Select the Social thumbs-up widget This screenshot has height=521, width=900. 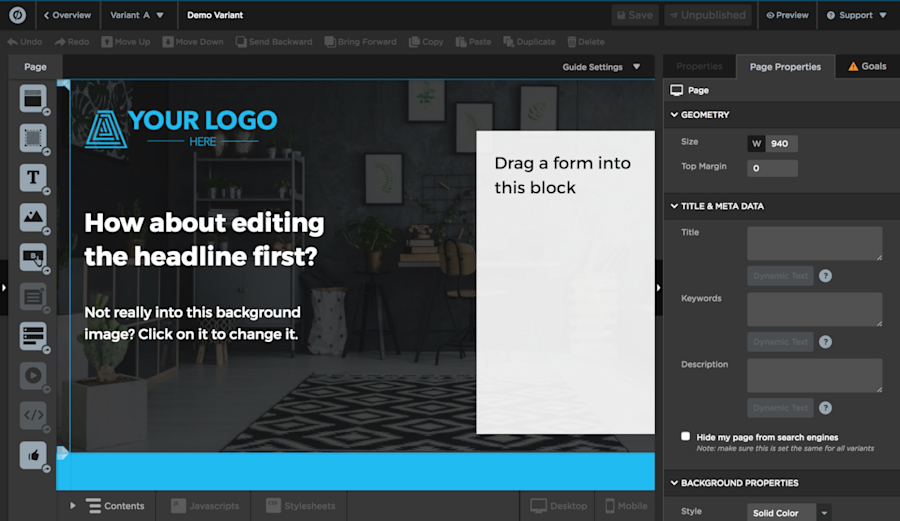pyautogui.click(x=33, y=456)
